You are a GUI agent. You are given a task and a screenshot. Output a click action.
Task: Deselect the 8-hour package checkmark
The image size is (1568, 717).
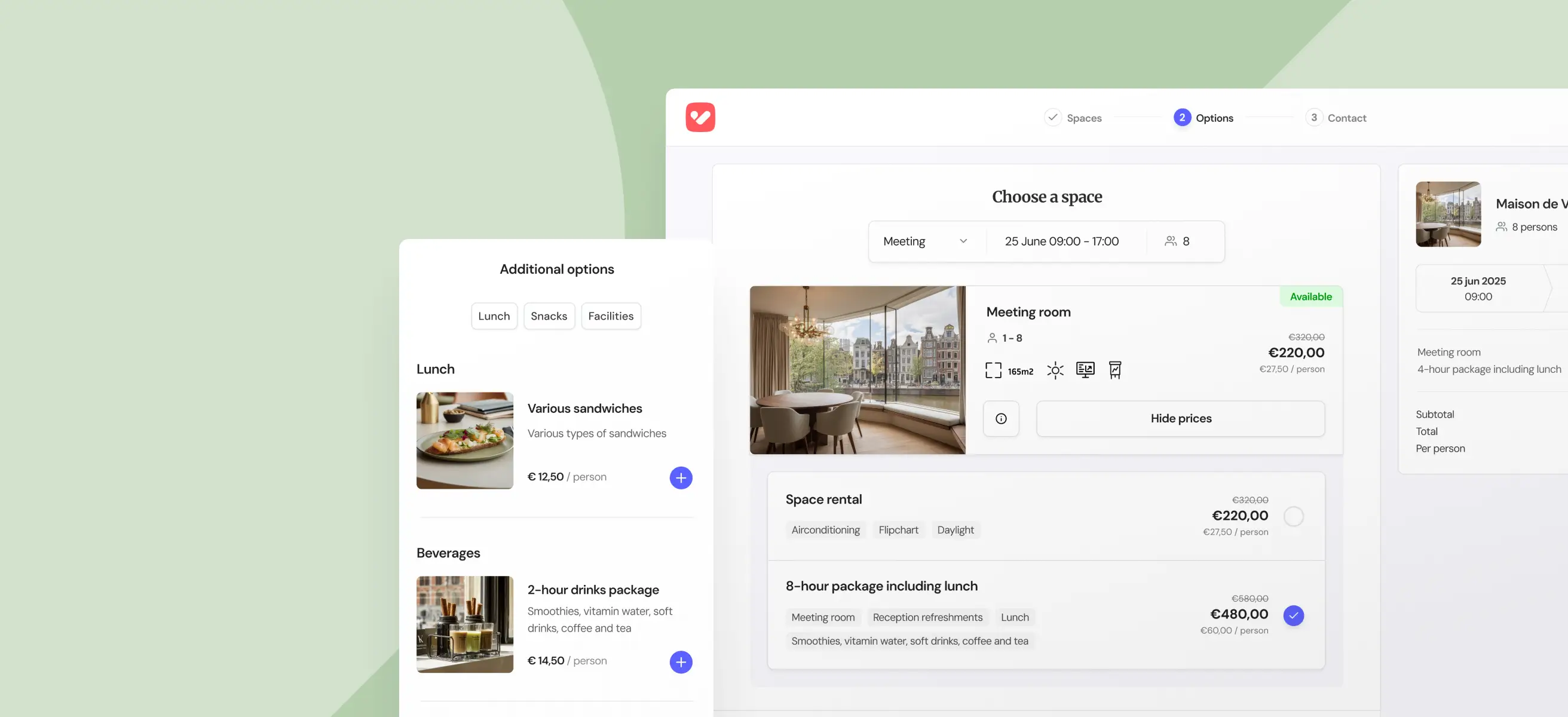(1294, 615)
